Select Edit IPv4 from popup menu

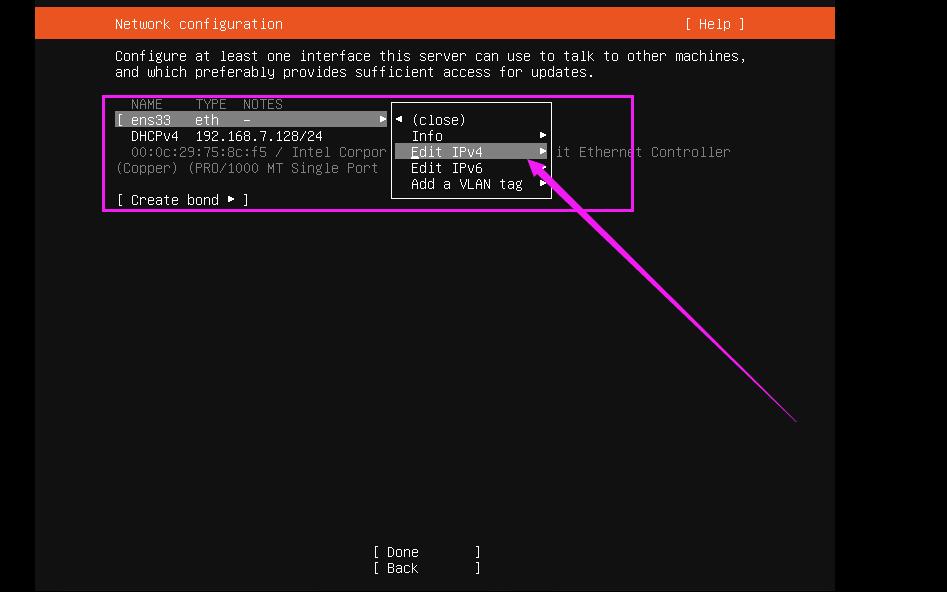click(x=447, y=152)
